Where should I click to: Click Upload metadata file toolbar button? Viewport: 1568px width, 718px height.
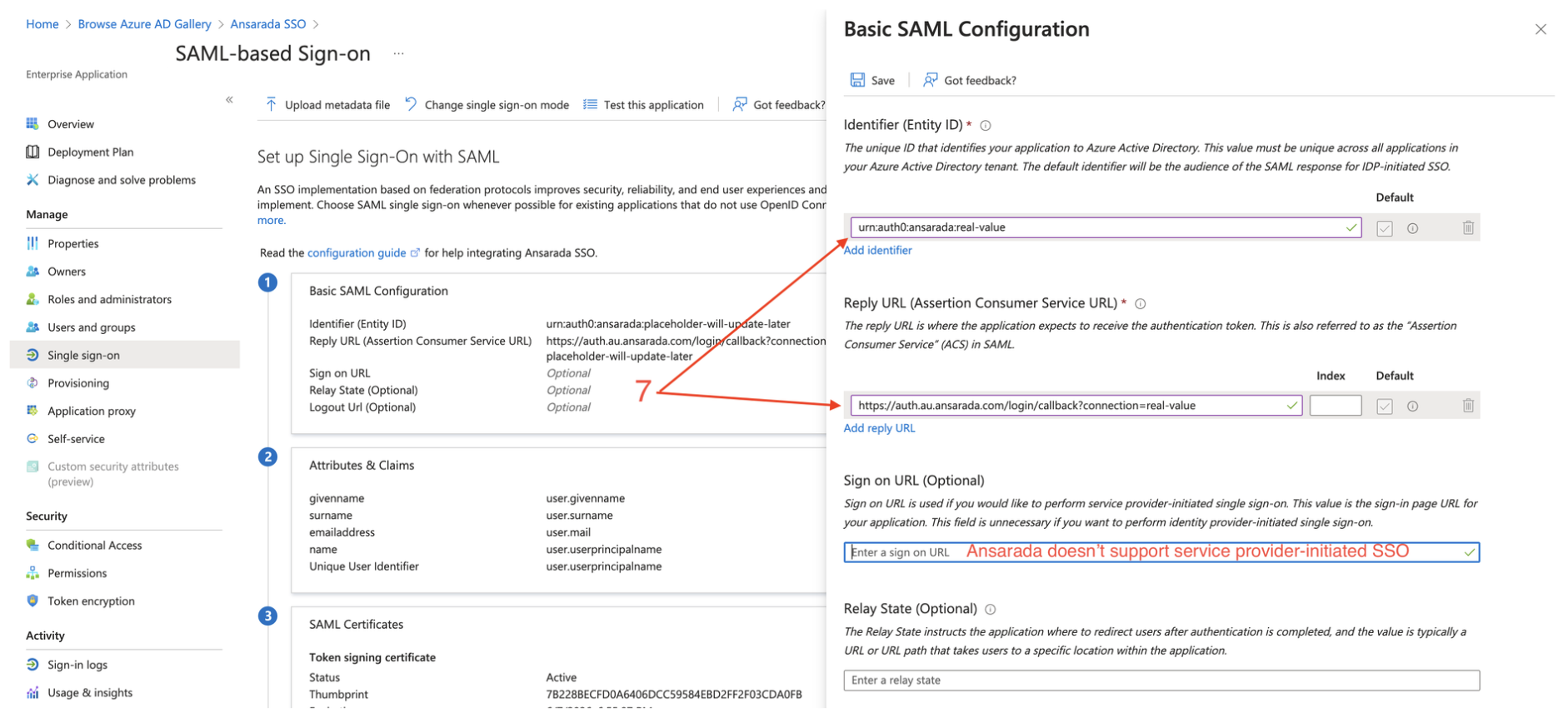(x=327, y=105)
